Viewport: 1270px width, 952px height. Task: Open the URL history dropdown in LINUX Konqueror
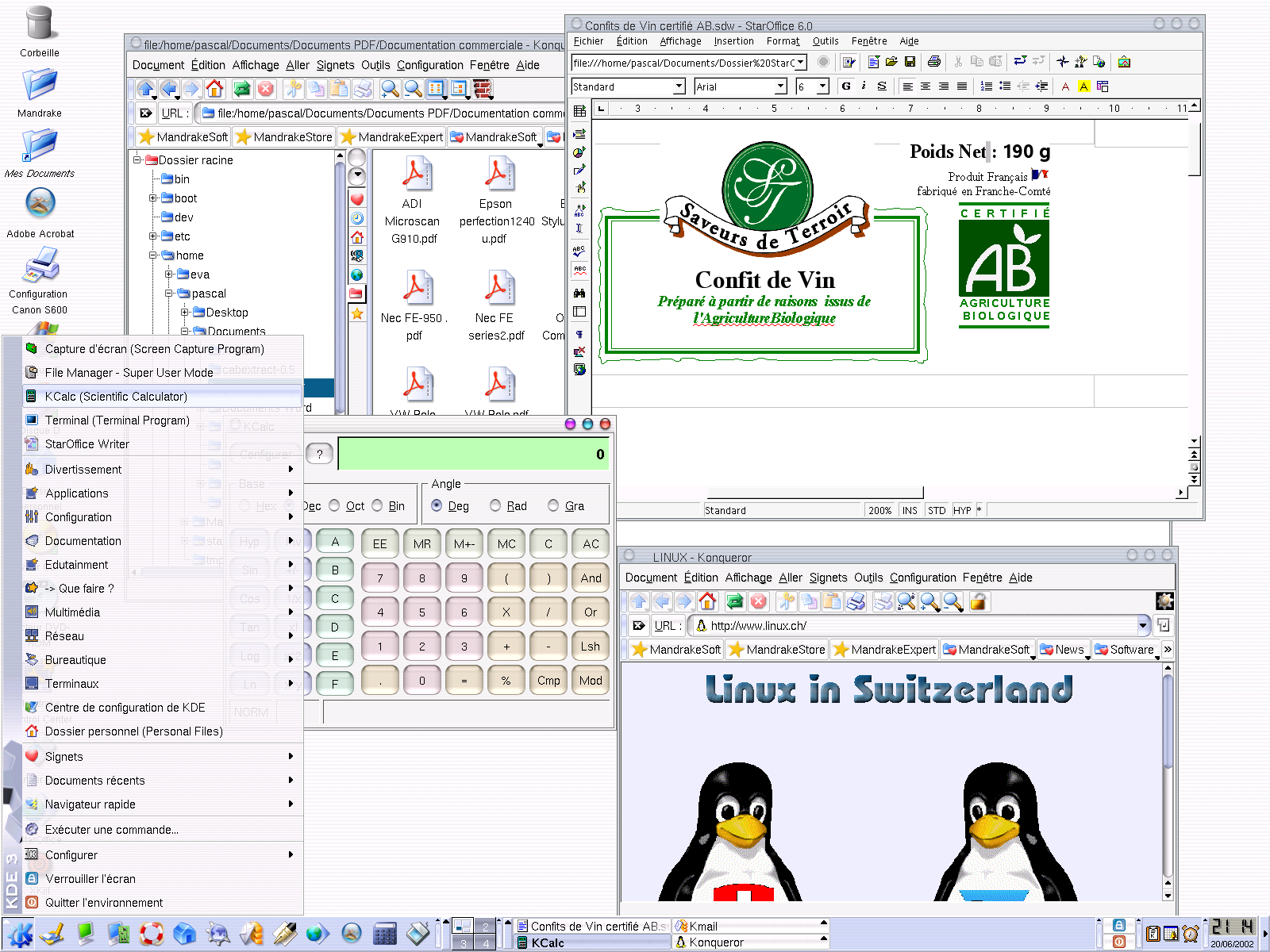pyautogui.click(x=1143, y=626)
